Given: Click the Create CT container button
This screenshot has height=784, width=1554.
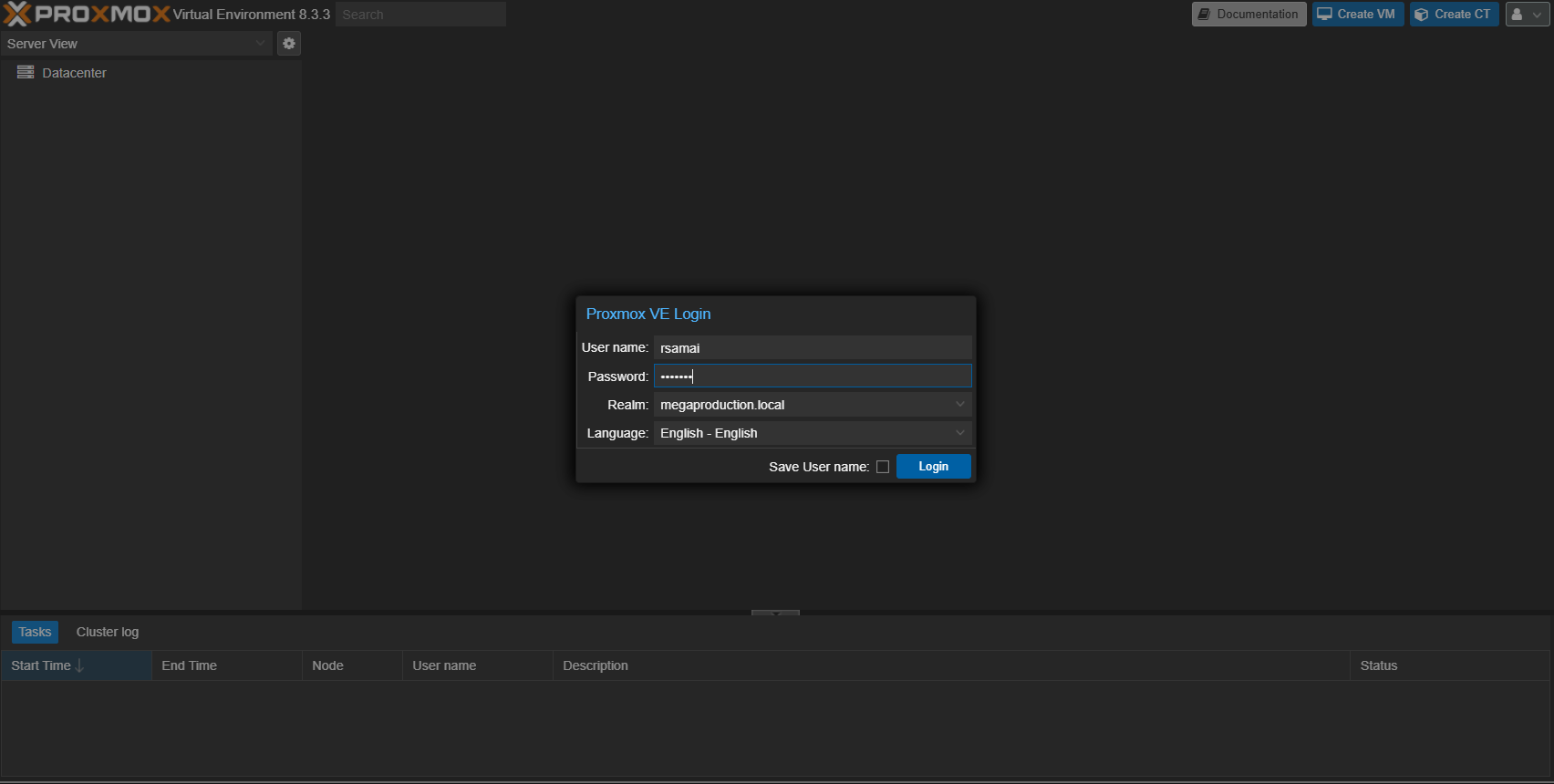Looking at the screenshot, I should 1454,15.
